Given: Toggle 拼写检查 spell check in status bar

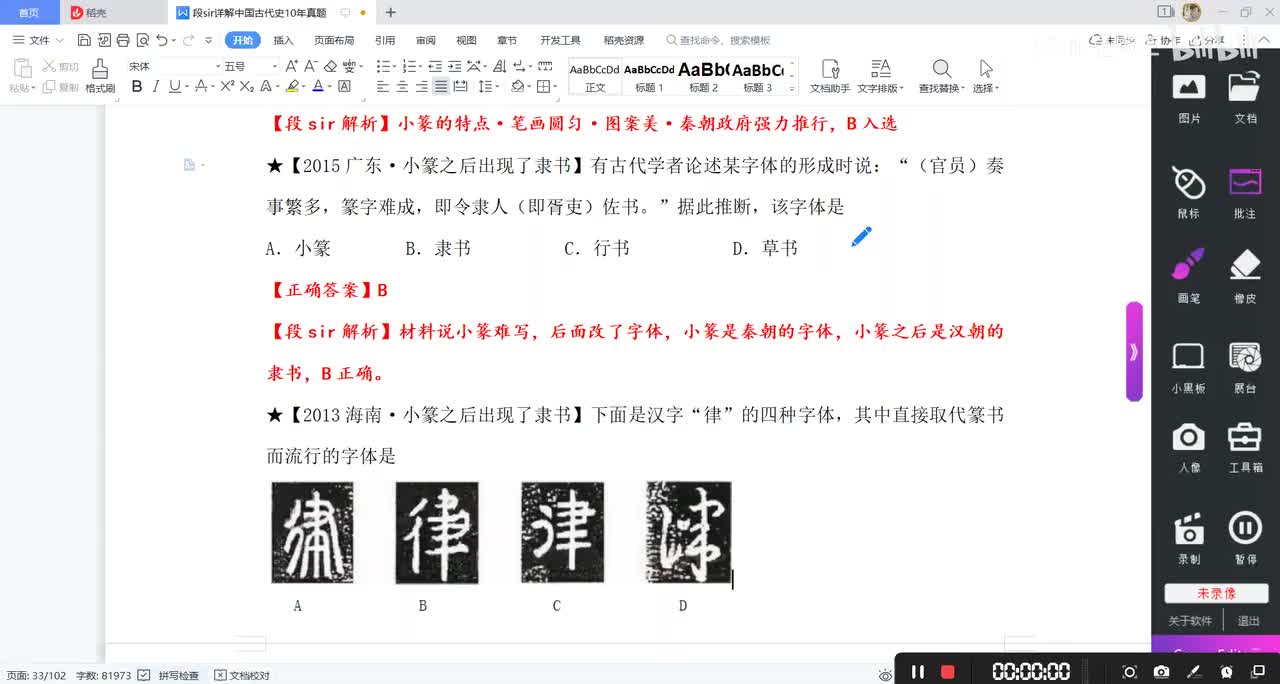Looking at the screenshot, I should [169, 675].
